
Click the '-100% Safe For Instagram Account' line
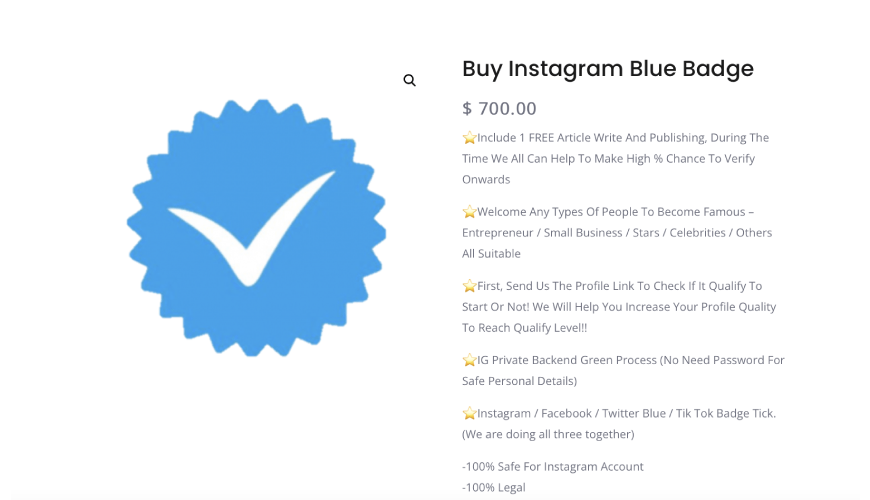tap(553, 467)
